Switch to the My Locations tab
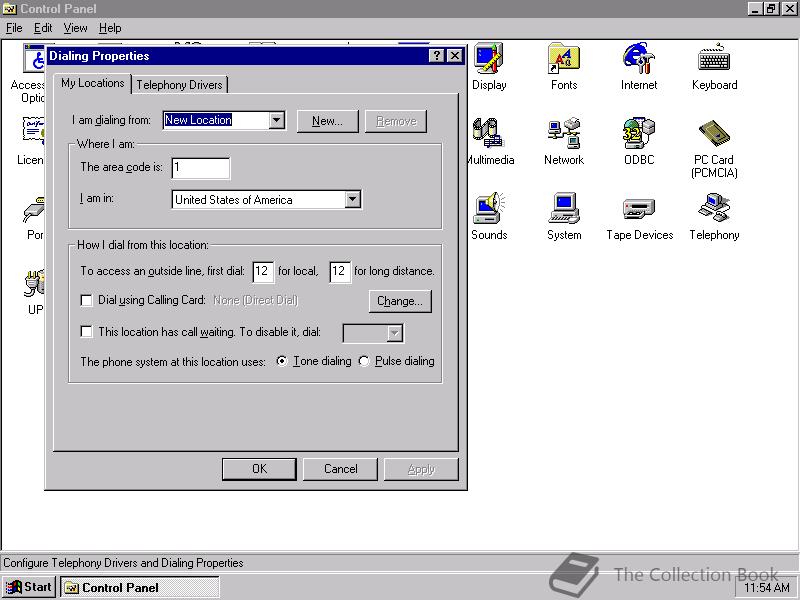Viewport: 800px width, 600px height. [92, 83]
